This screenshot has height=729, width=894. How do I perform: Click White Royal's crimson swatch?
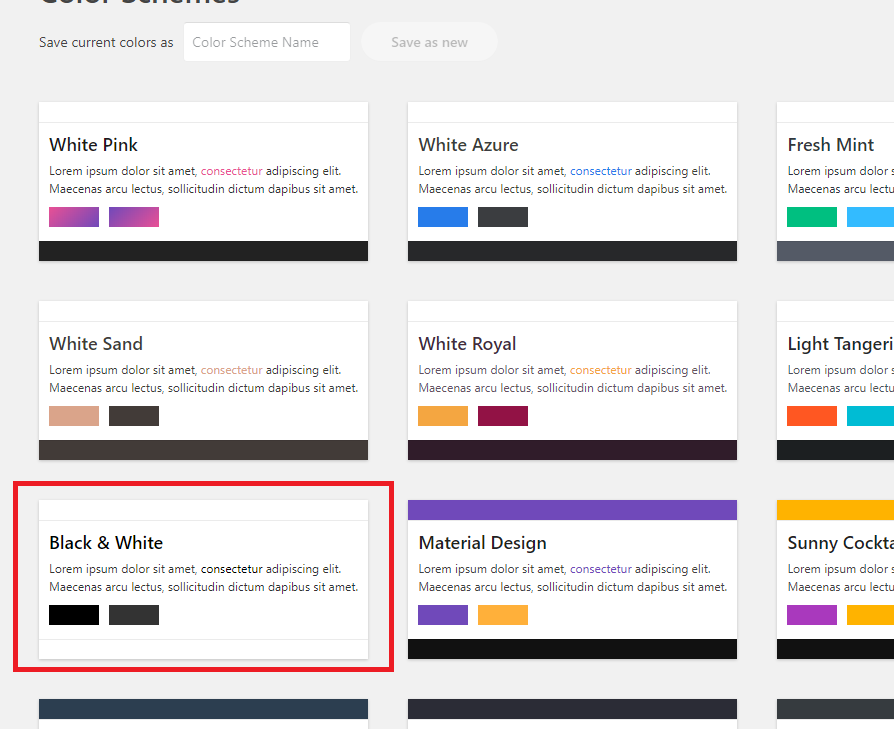(x=503, y=416)
